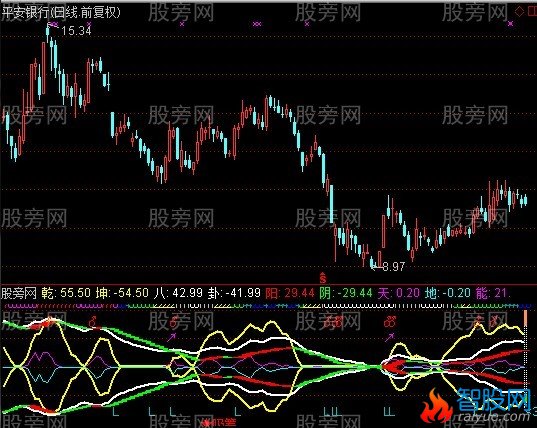This screenshot has height=428, width=537.
Task: Click the 8.97 low price label
Action: pyautogui.click(x=394, y=266)
